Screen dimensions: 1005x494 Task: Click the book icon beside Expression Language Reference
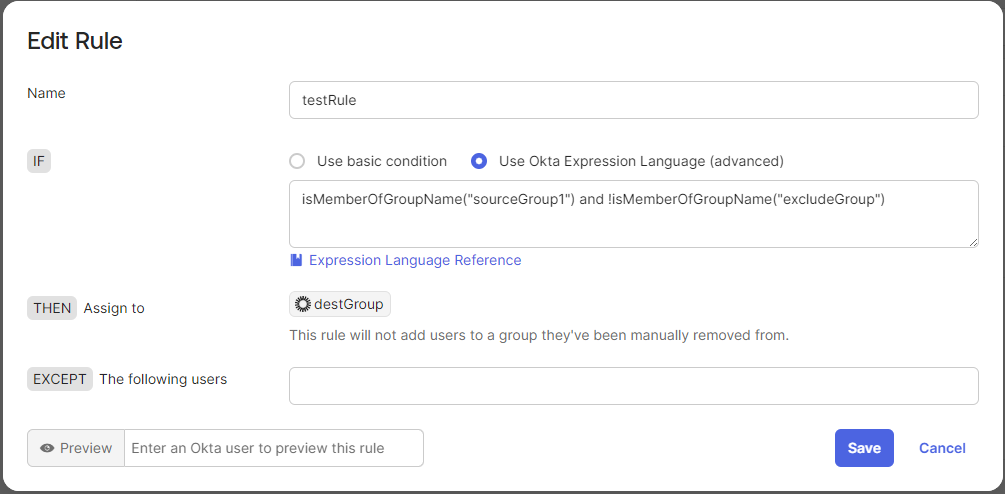click(296, 260)
